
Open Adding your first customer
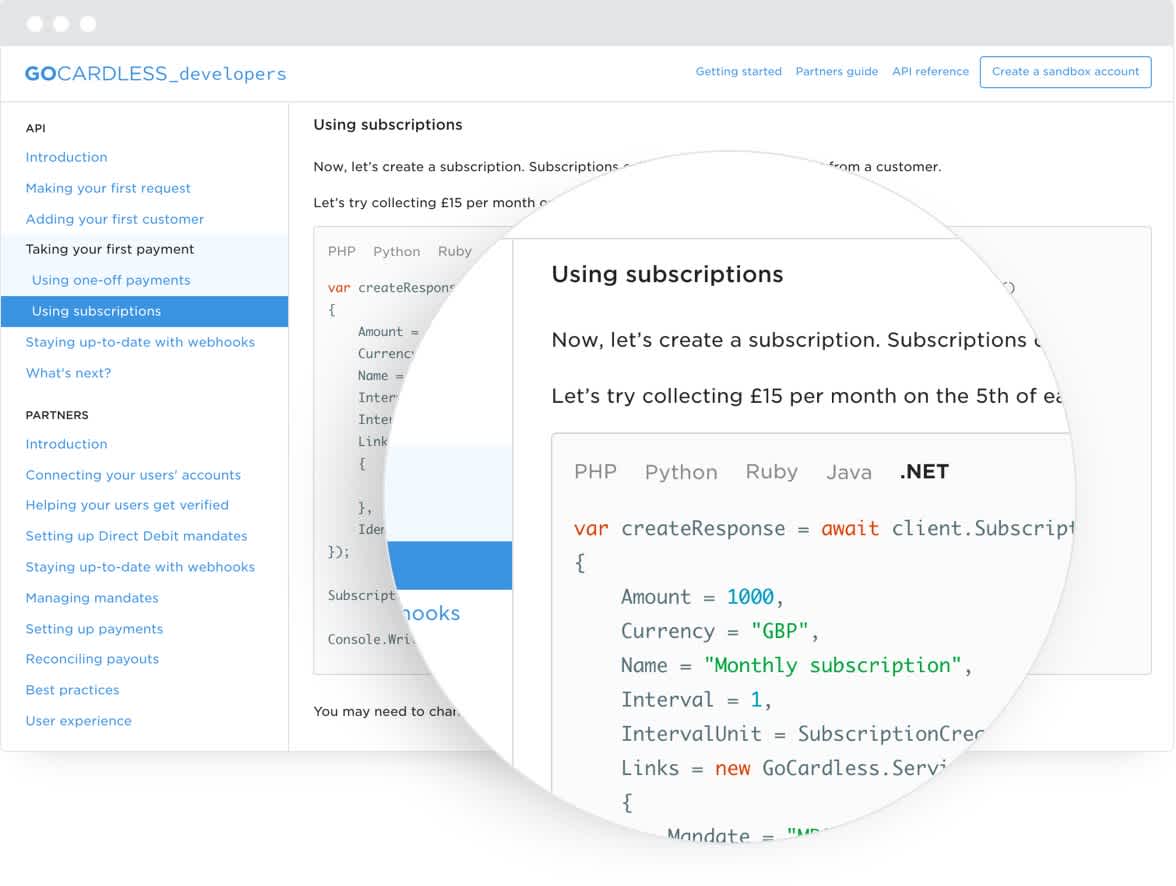(x=115, y=219)
